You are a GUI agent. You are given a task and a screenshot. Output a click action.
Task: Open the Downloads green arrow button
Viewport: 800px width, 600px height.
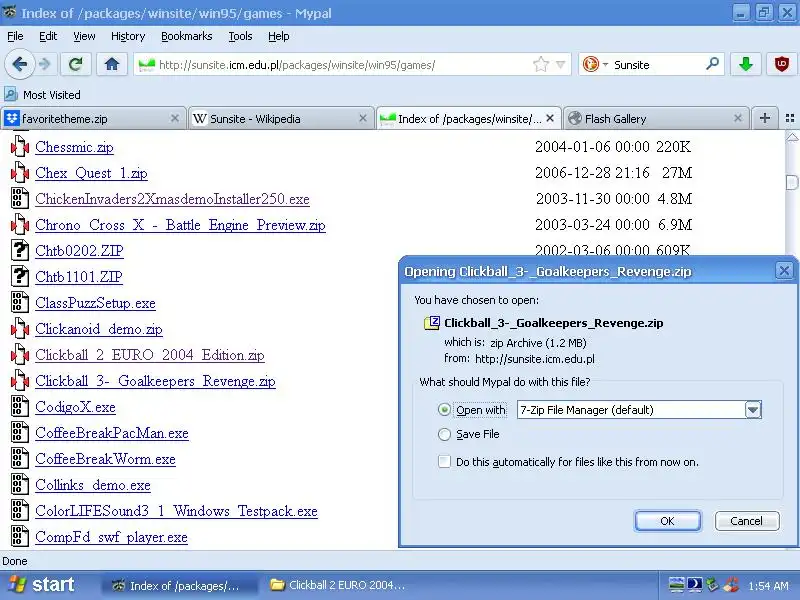coord(745,65)
